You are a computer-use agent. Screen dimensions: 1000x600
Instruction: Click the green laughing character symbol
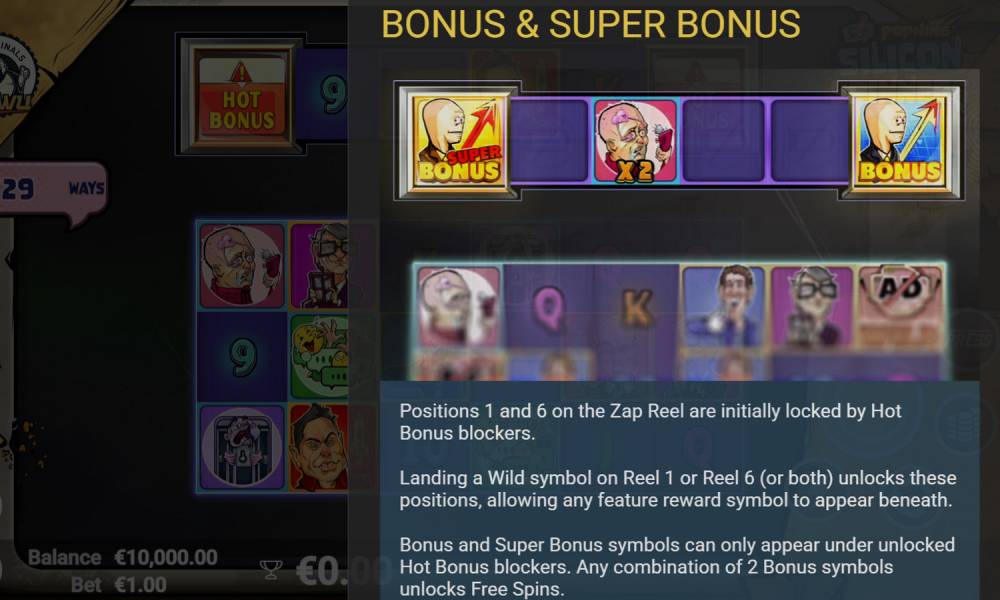click(x=319, y=357)
